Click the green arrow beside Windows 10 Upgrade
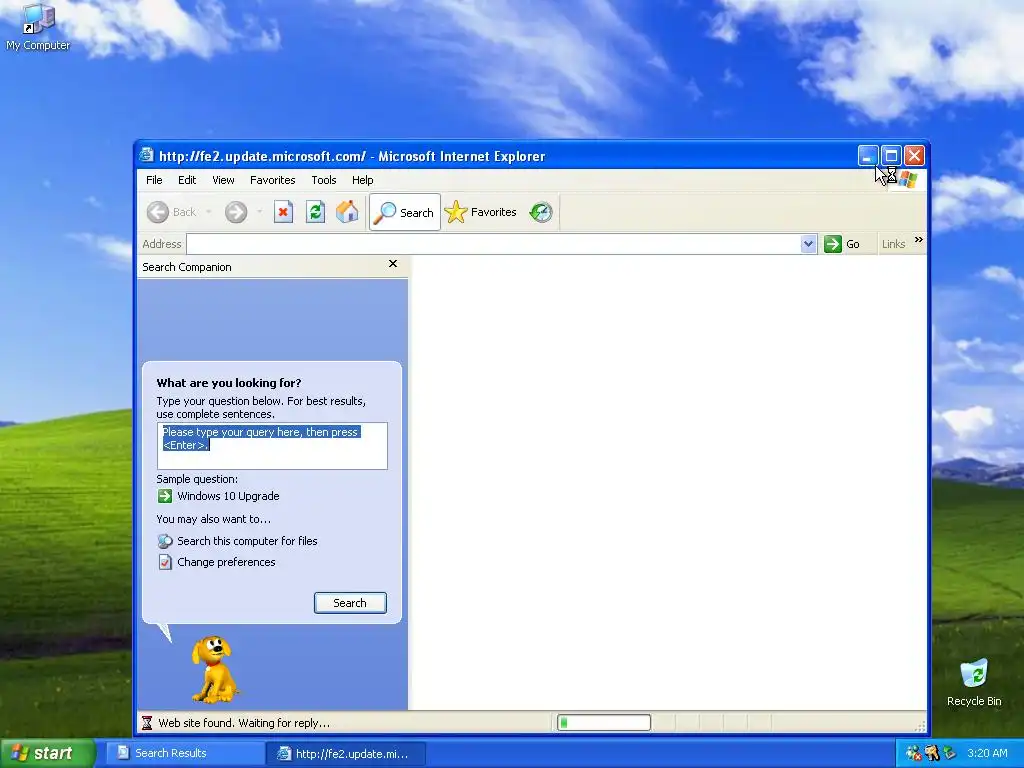 (165, 496)
